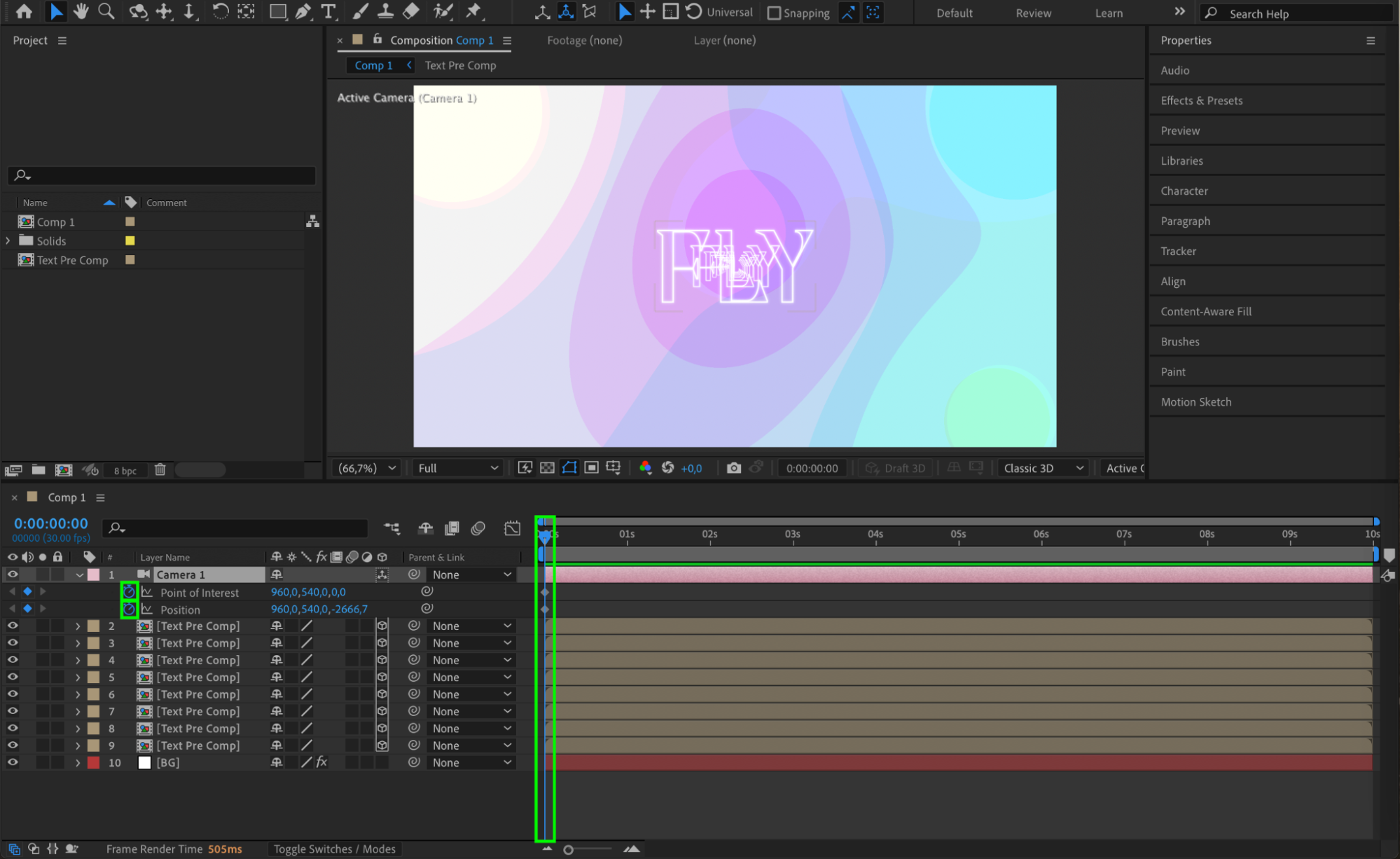Expand Solids folder in Project panel
This screenshot has height=859, width=1400.
(x=8, y=240)
